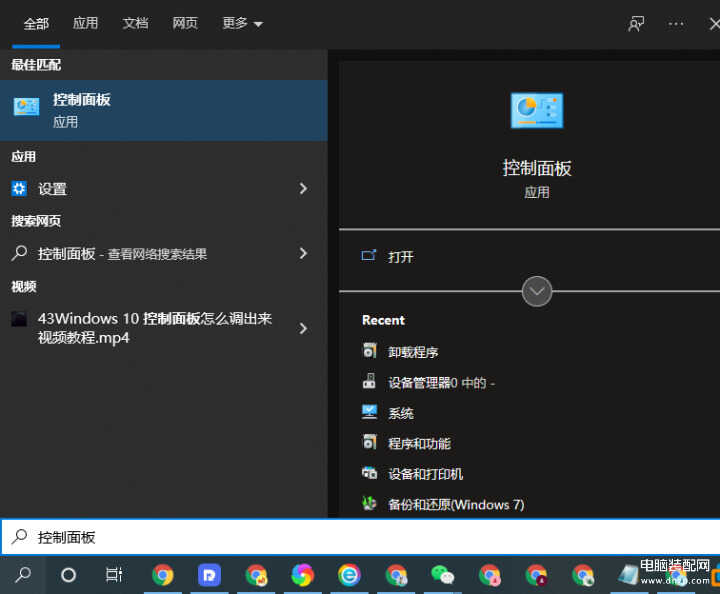Expand arrow beside 查看网络搜索结果
This screenshot has height=594, width=720.
point(303,253)
